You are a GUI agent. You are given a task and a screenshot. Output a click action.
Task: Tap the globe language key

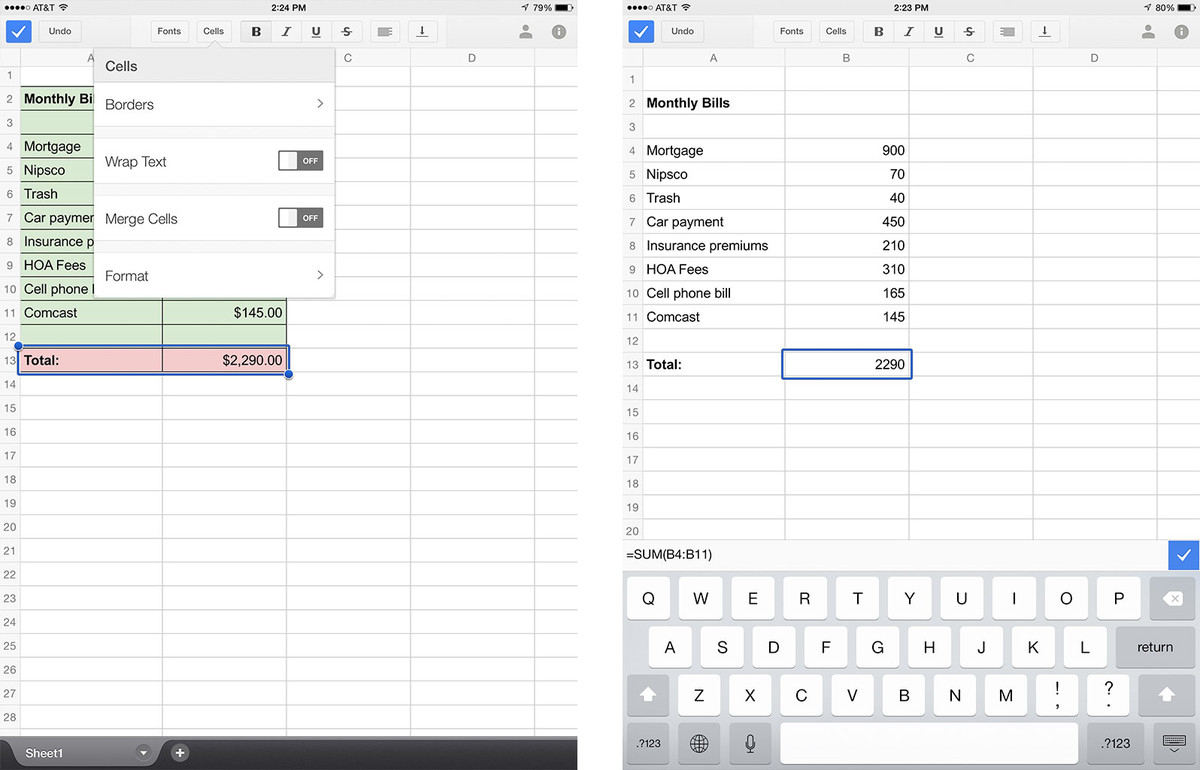click(699, 743)
